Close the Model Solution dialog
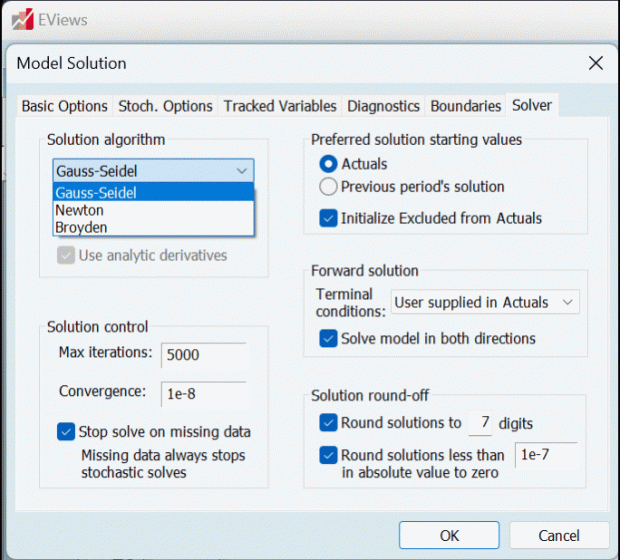This screenshot has height=560, width=620. tap(595, 63)
